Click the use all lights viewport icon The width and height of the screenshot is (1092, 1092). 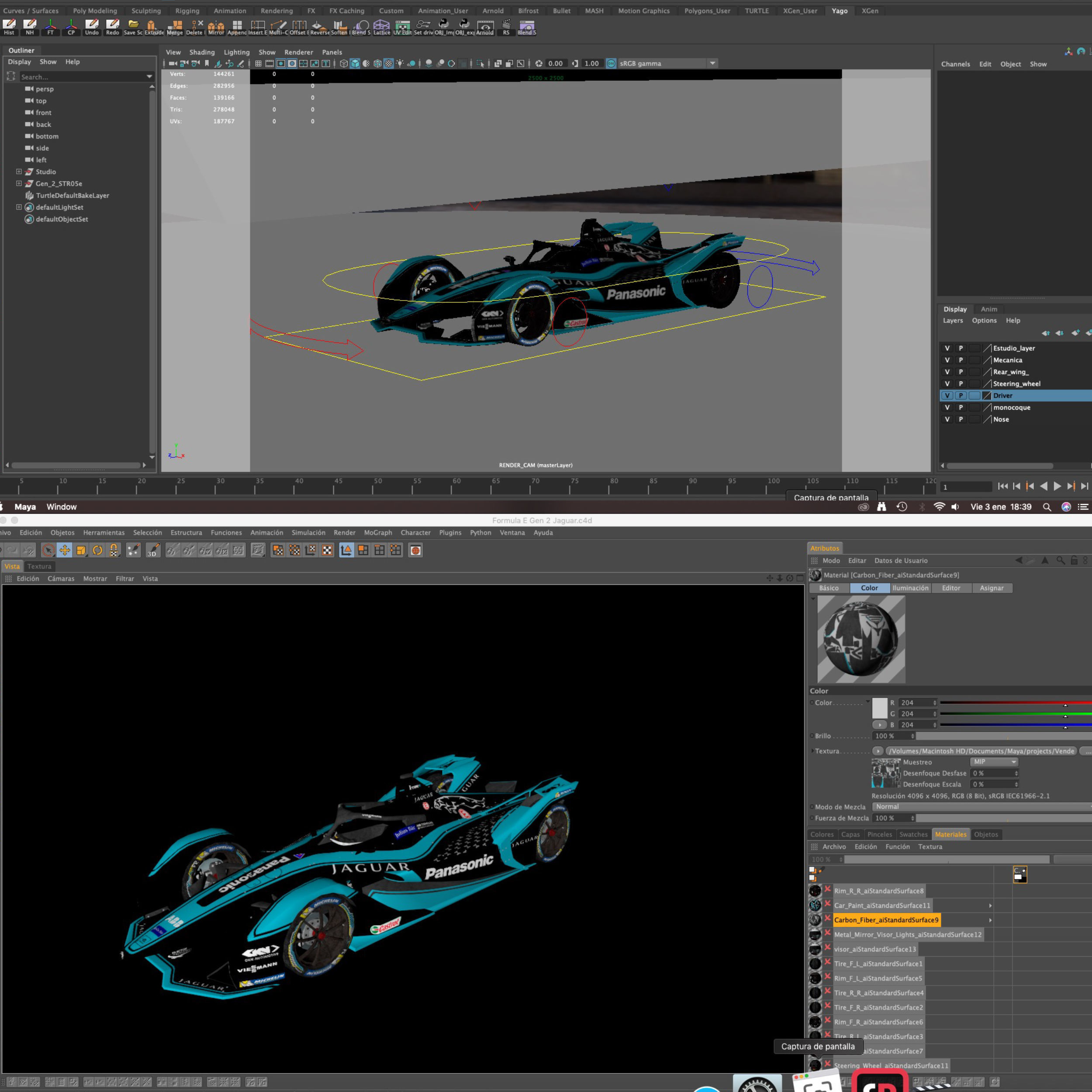[400, 63]
